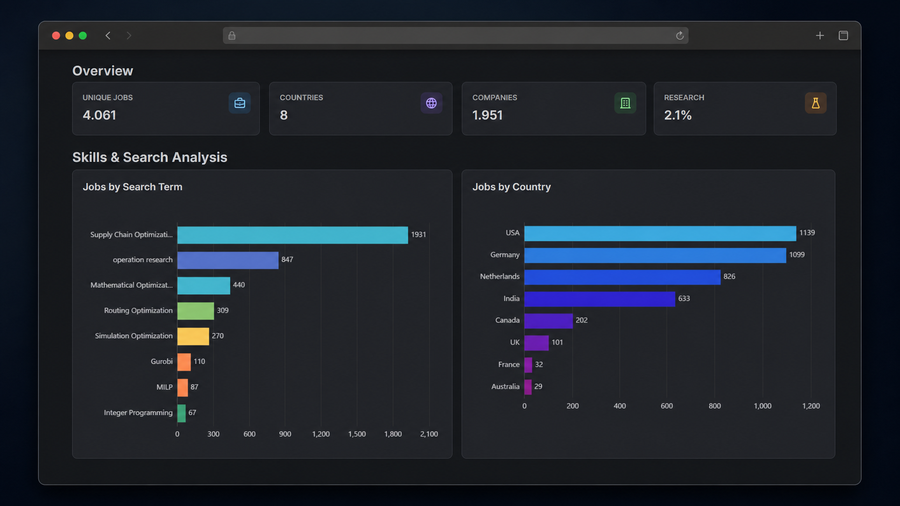
Task: Focus the browser address bar
Action: (456, 36)
